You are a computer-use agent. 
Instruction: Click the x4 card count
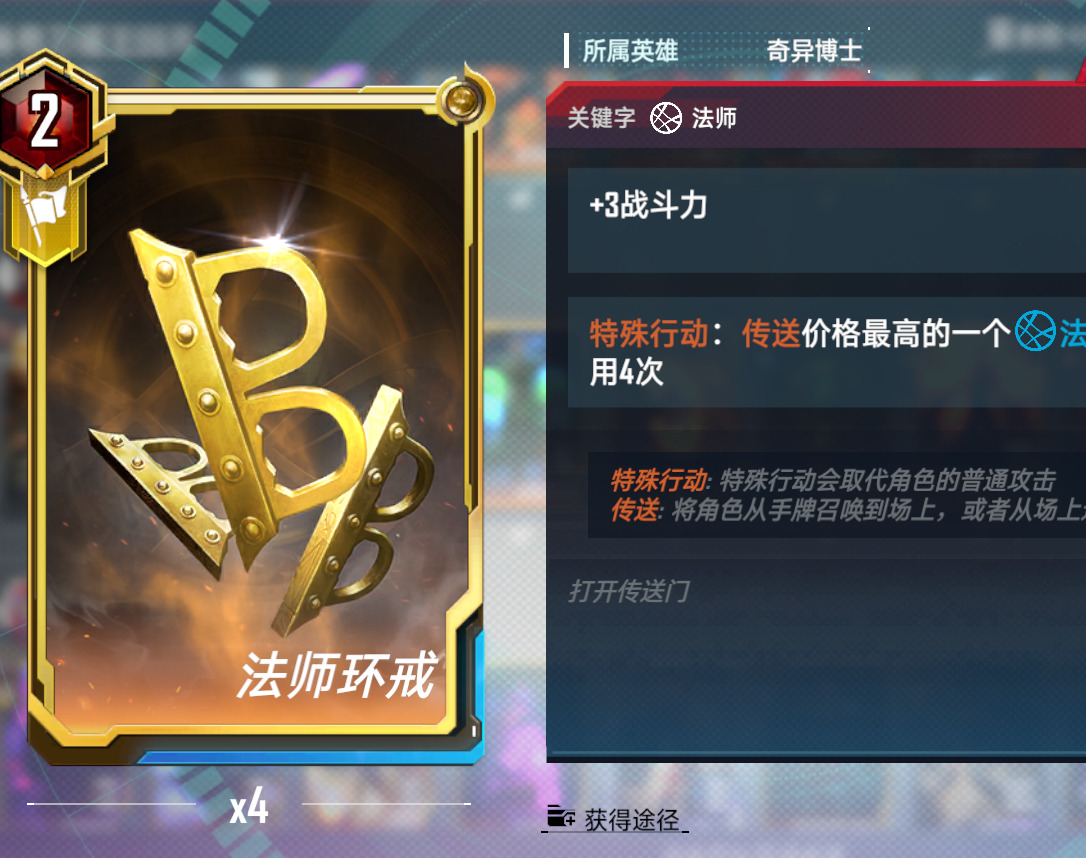point(249,806)
